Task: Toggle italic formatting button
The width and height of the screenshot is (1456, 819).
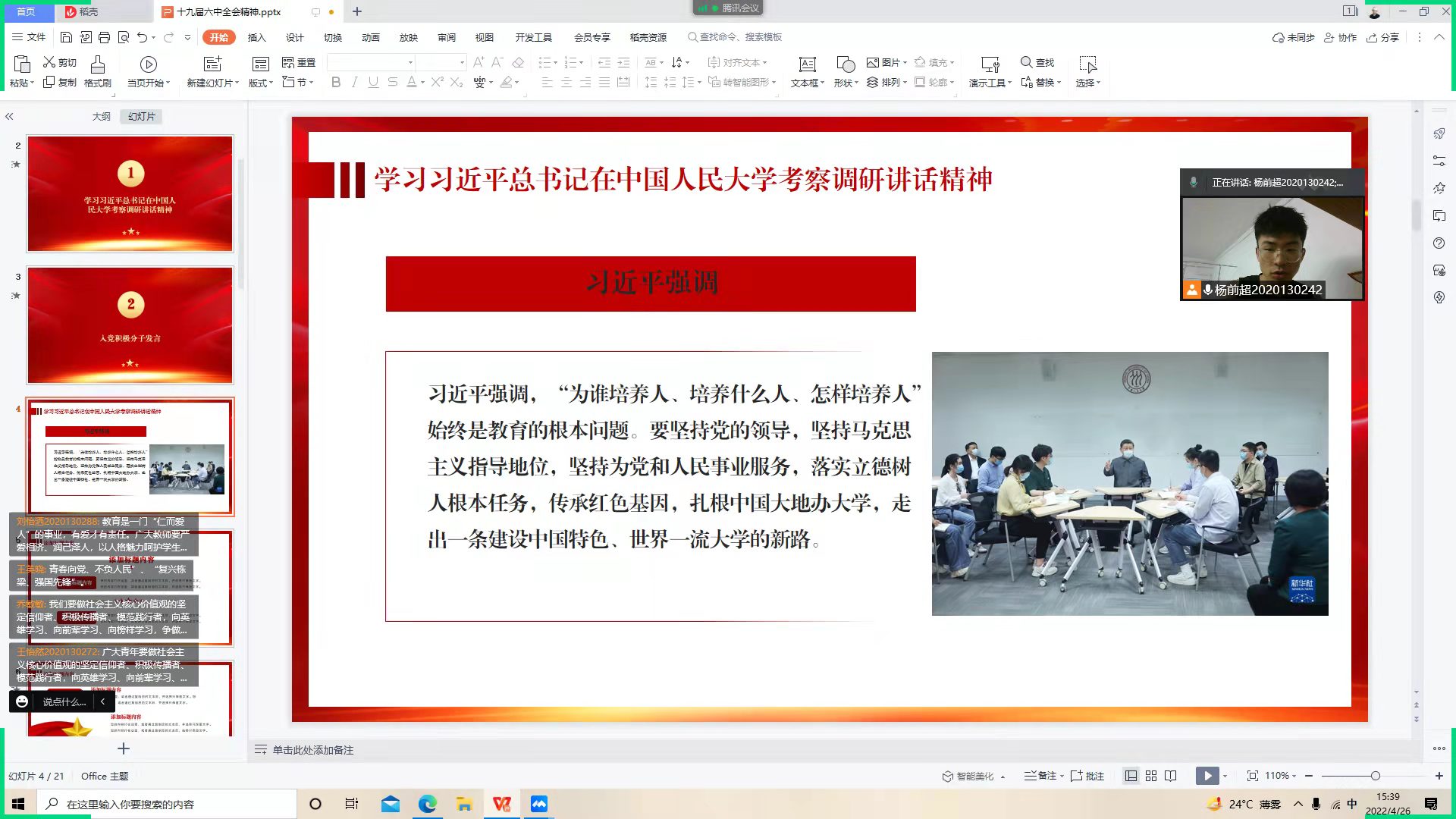Action: tap(354, 82)
